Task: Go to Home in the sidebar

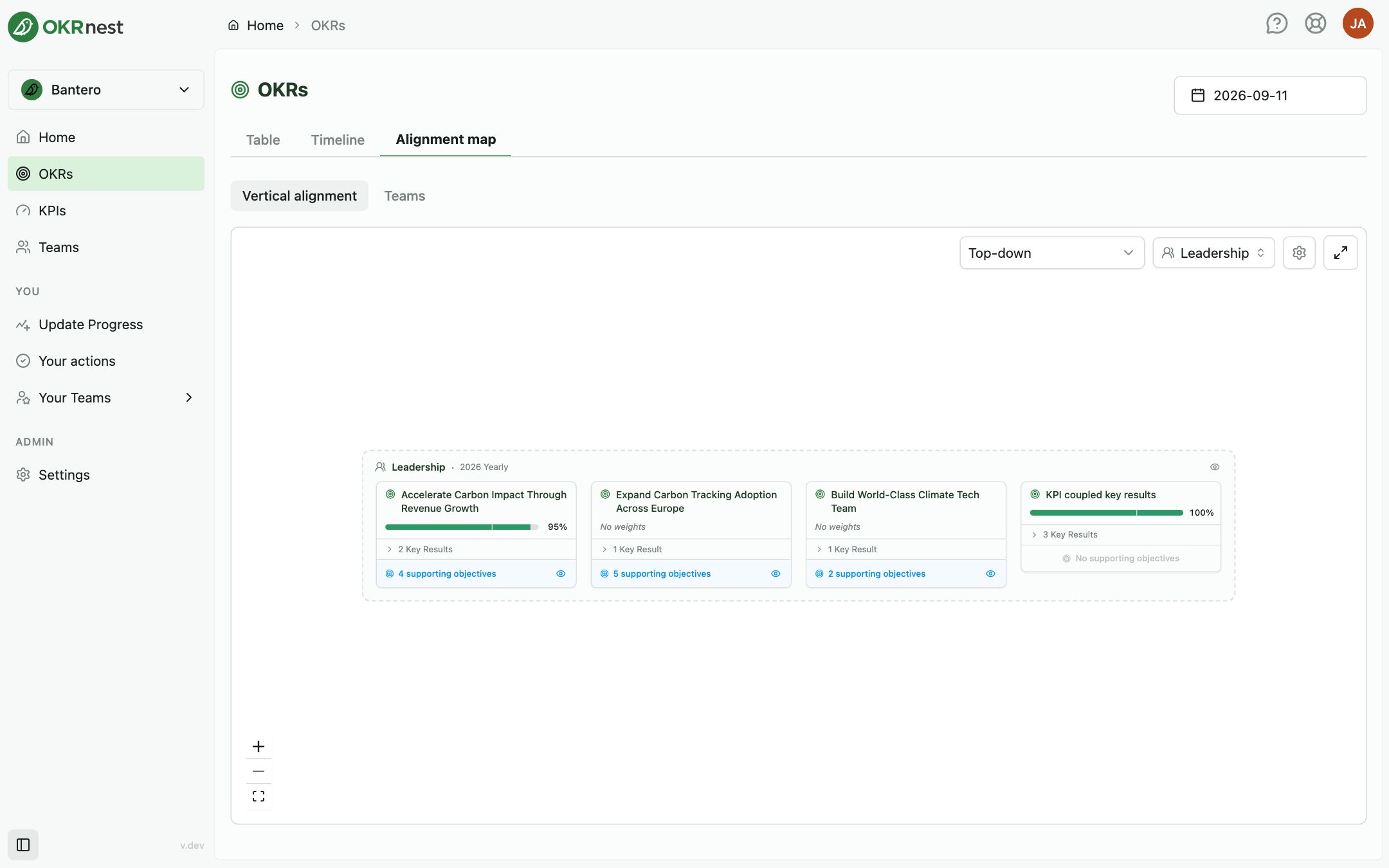Action: click(106, 137)
